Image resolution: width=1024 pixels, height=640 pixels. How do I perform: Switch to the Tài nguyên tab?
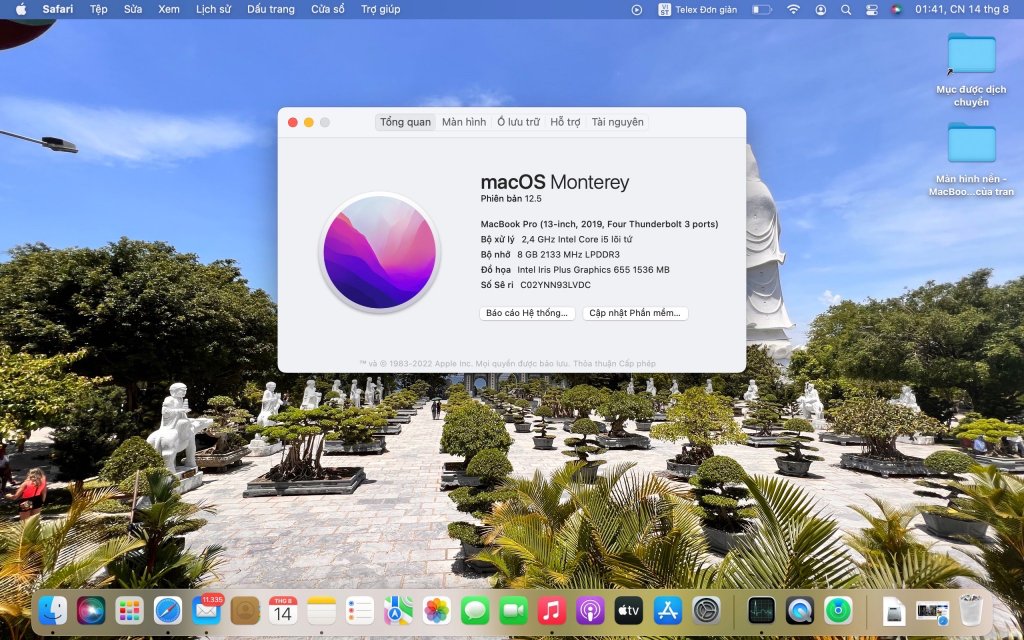click(617, 122)
